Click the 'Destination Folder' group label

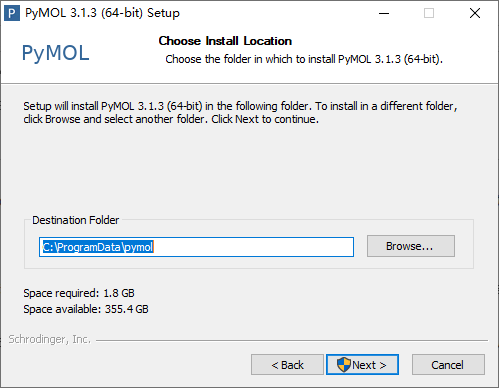pyautogui.click(x=75, y=220)
